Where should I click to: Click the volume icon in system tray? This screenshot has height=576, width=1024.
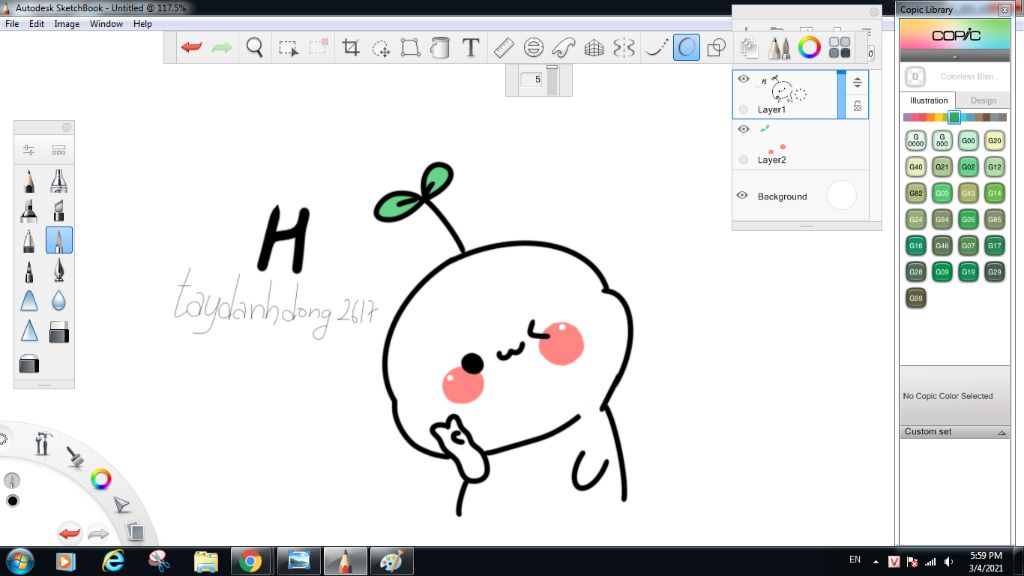[x=949, y=562]
